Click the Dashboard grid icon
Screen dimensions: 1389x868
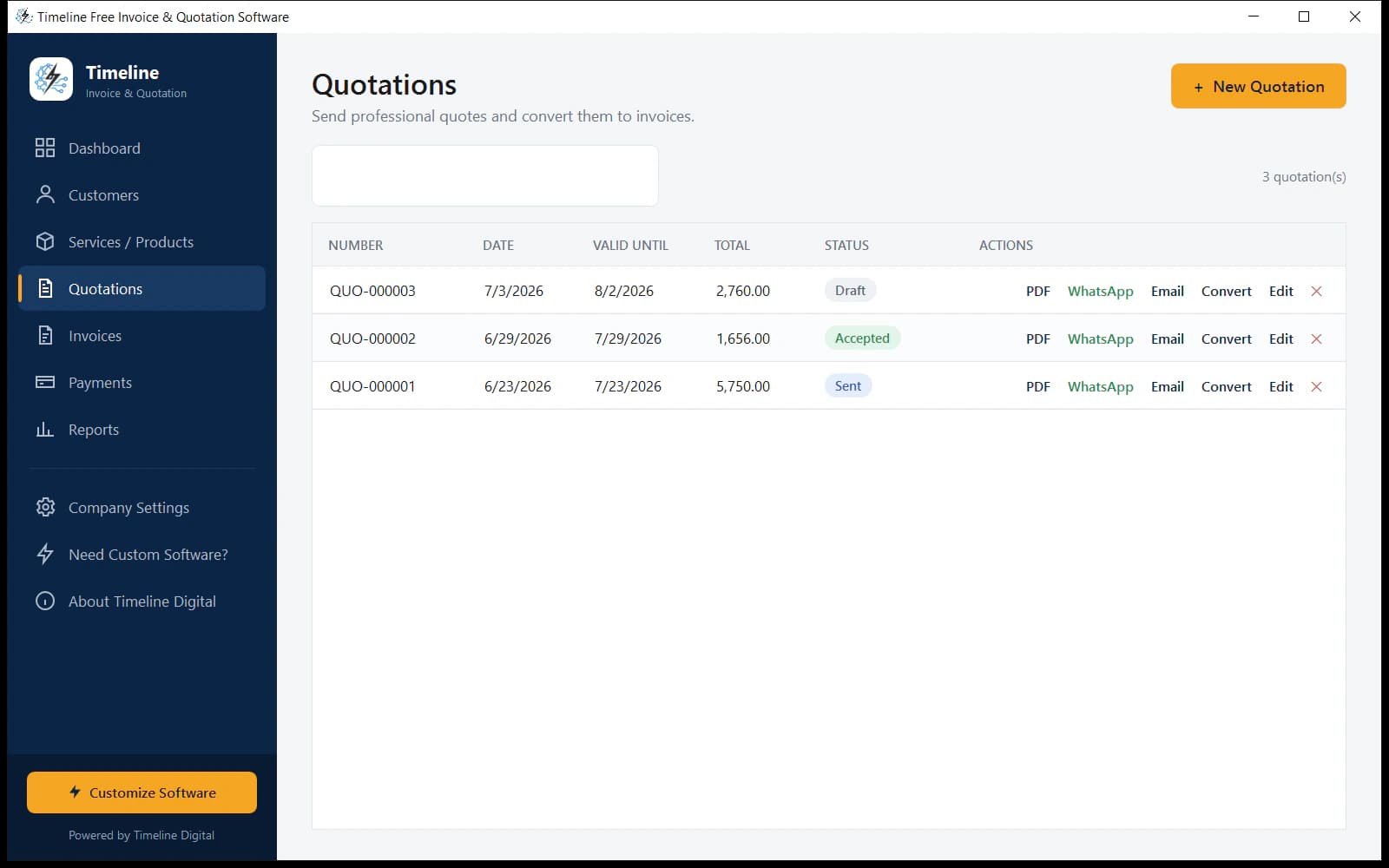point(45,148)
